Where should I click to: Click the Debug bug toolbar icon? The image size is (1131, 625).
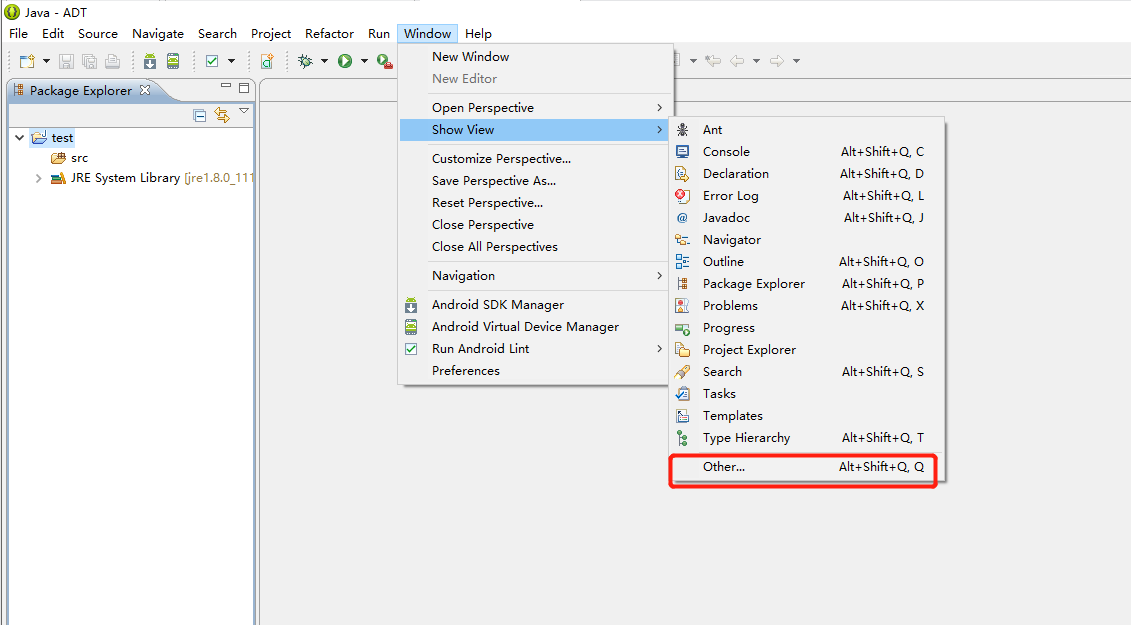pos(305,61)
